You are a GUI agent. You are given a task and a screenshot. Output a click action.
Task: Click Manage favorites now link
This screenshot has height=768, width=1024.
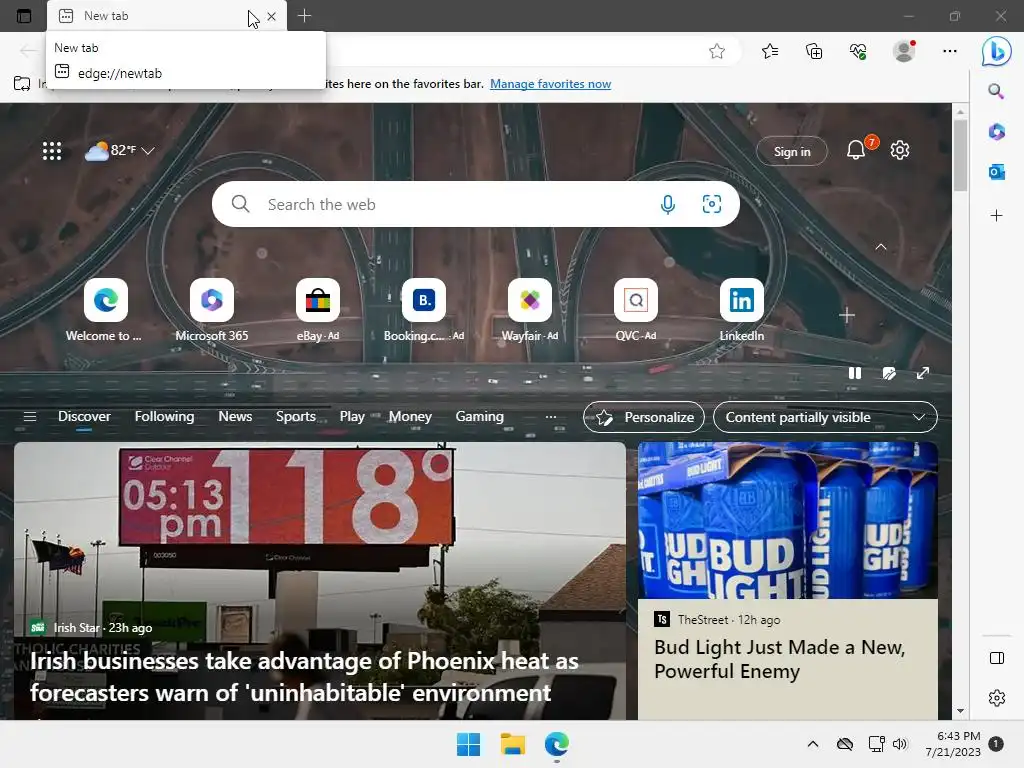[x=551, y=84]
